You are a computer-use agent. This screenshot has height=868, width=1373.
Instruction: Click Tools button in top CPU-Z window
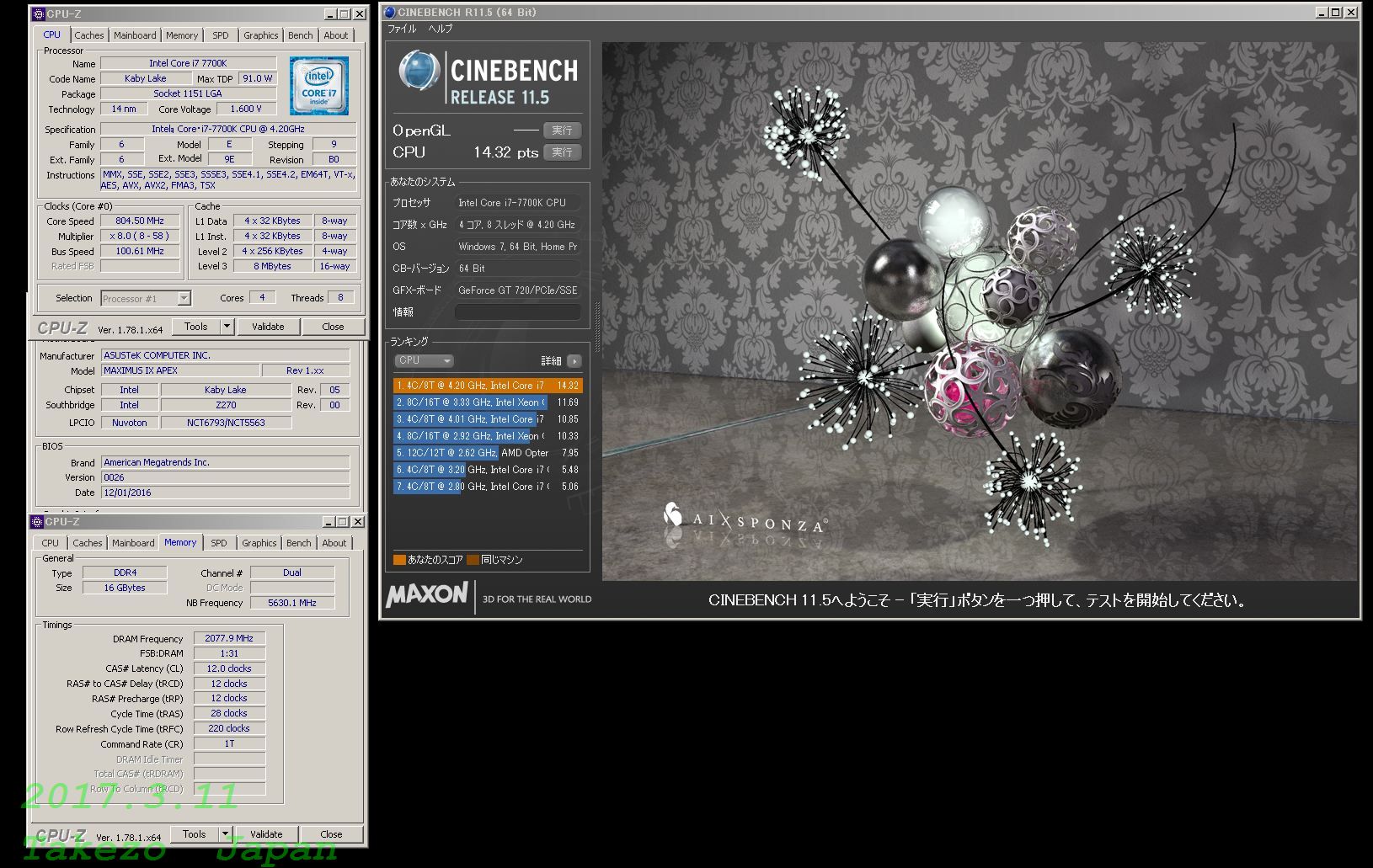pyautogui.click(x=196, y=327)
